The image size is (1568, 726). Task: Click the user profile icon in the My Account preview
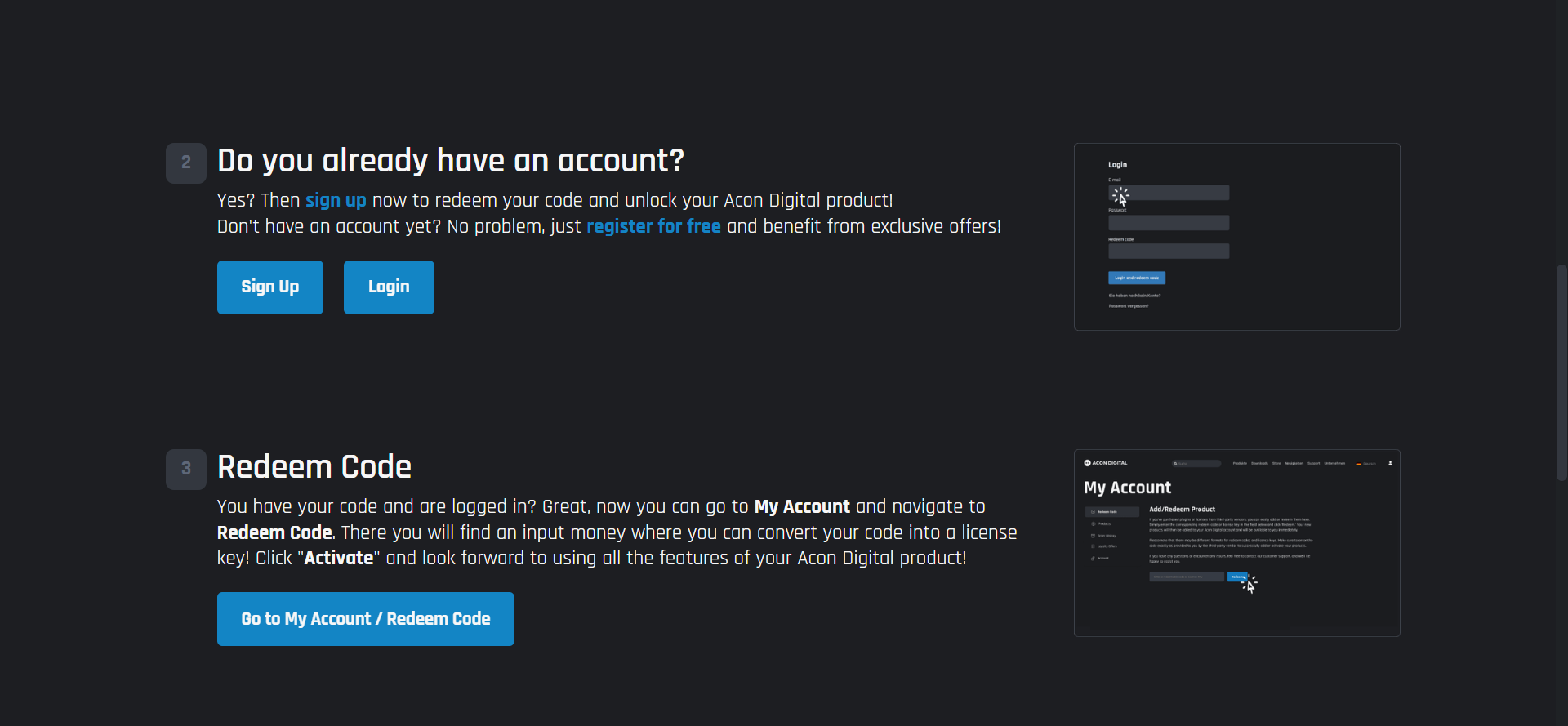(1390, 463)
